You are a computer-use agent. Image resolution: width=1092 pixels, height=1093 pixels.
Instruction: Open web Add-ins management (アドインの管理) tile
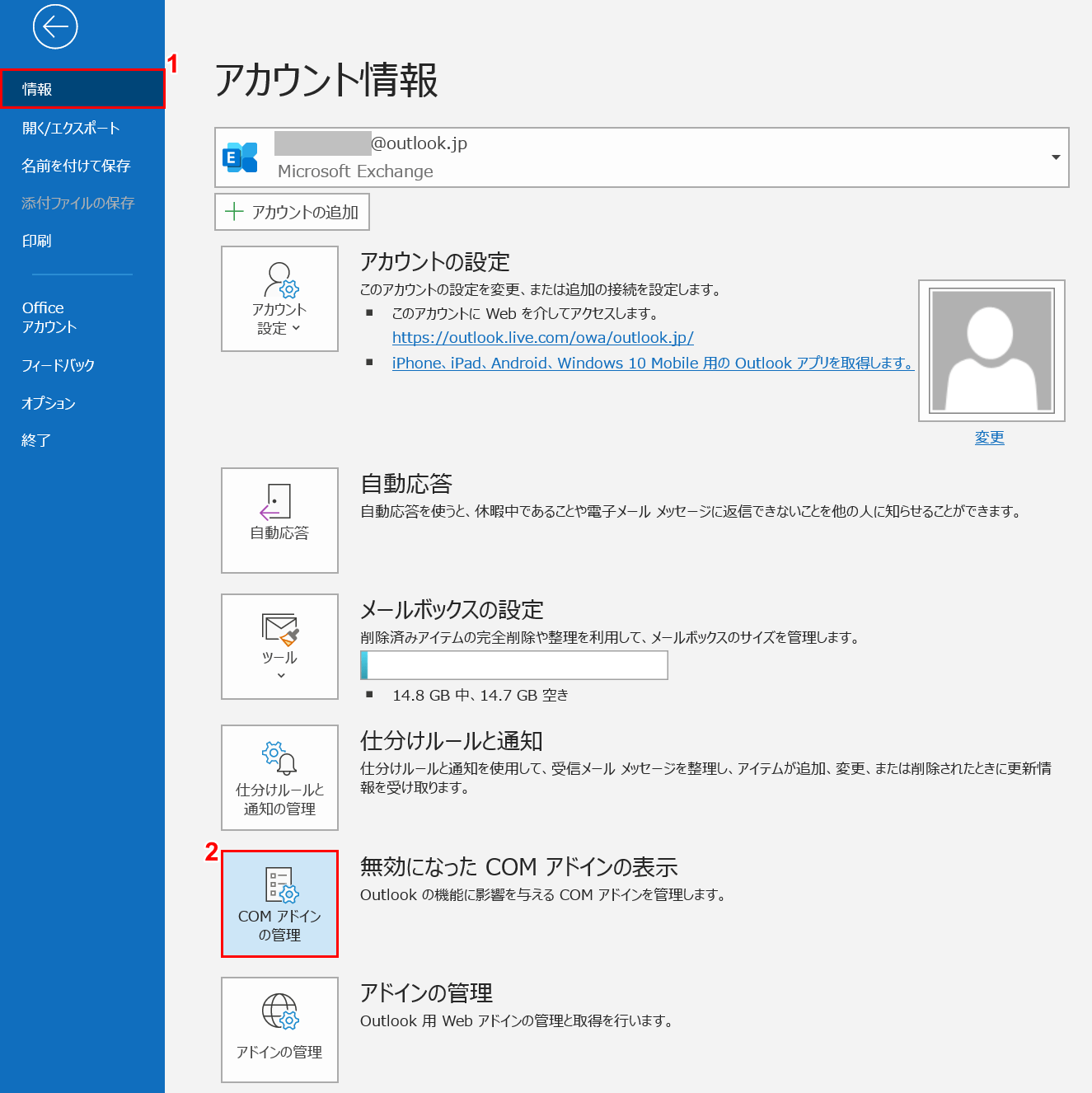[x=279, y=1030]
